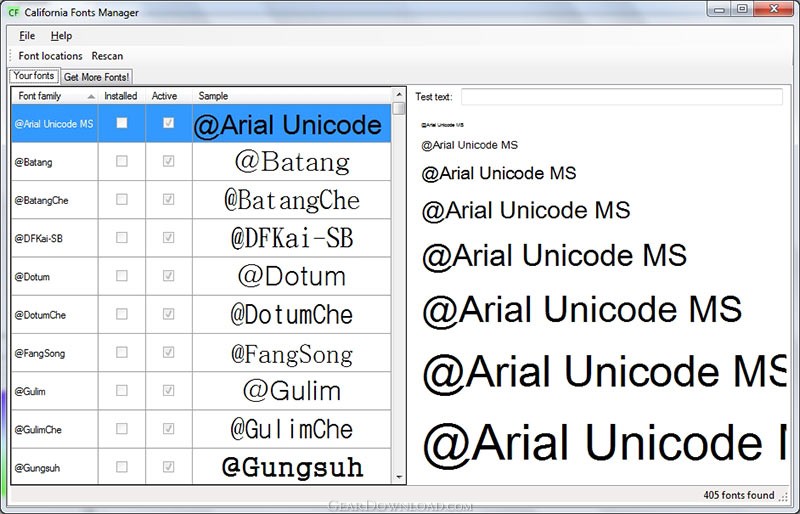
Task: Click Font locations in toolbar
Action: point(50,56)
